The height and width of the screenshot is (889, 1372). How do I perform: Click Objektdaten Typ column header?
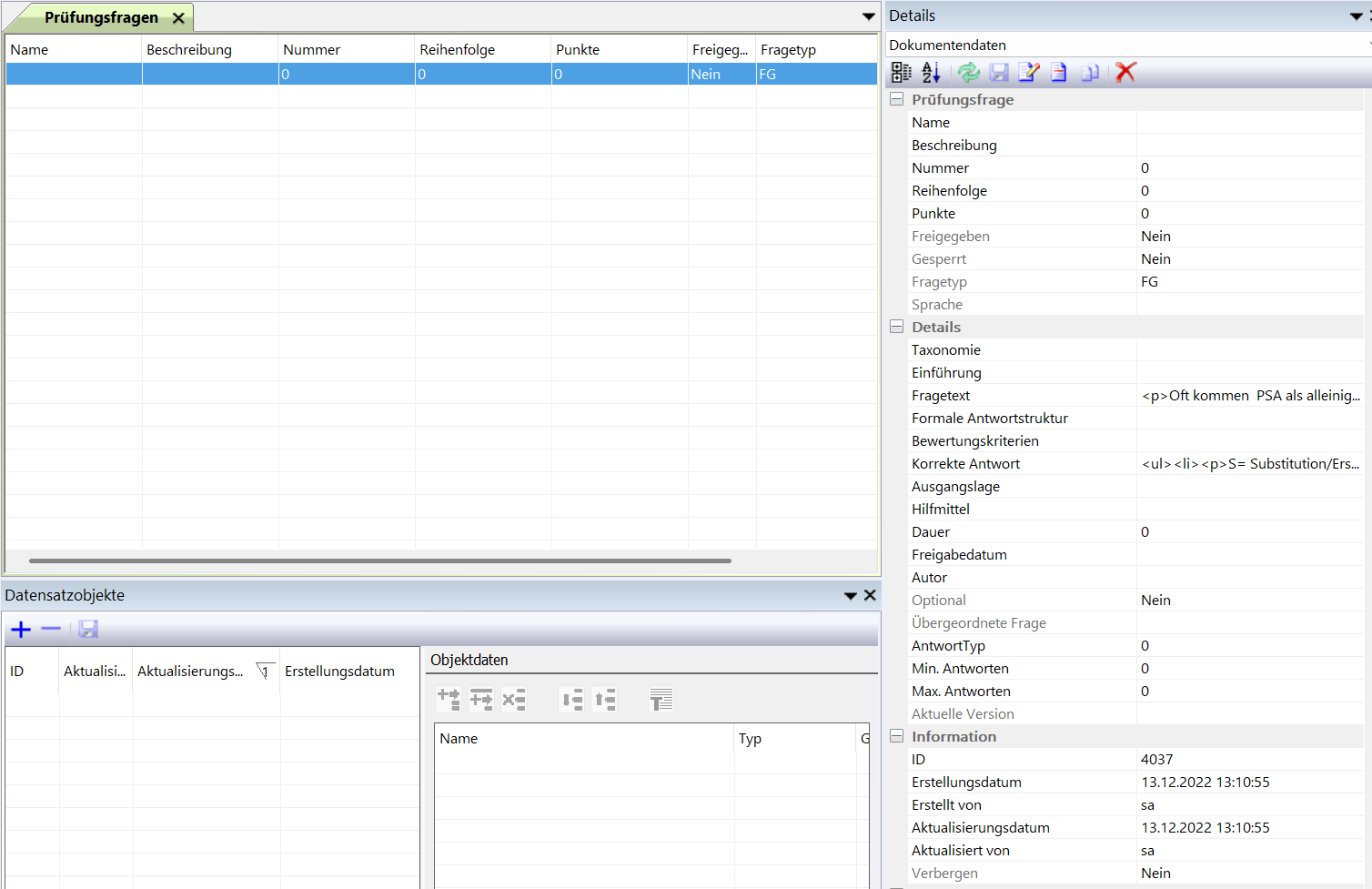tap(795, 739)
